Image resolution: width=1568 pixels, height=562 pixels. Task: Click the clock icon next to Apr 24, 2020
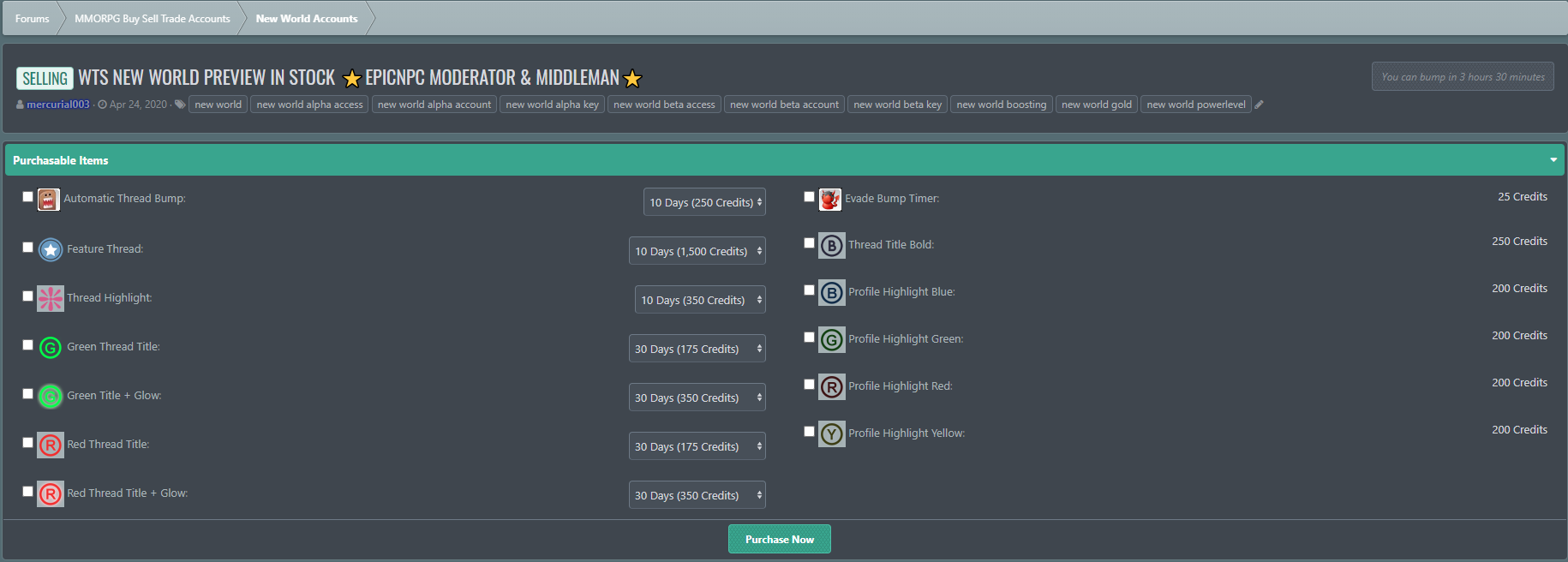[x=103, y=105]
